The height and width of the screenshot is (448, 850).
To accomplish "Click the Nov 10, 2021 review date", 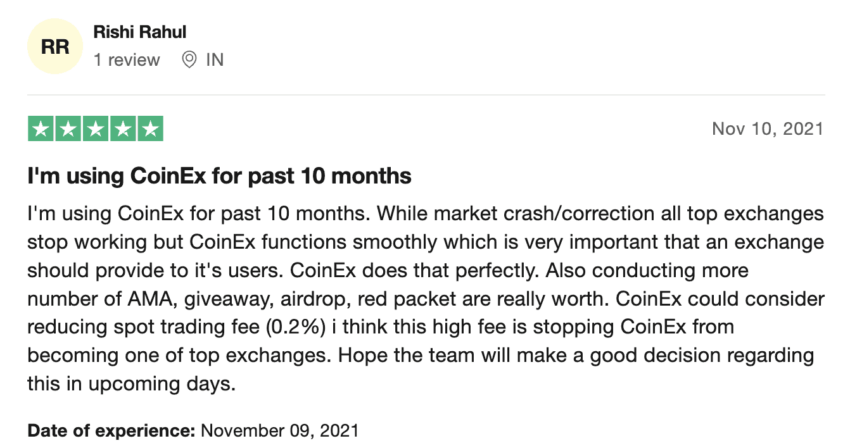I will tap(767, 129).
